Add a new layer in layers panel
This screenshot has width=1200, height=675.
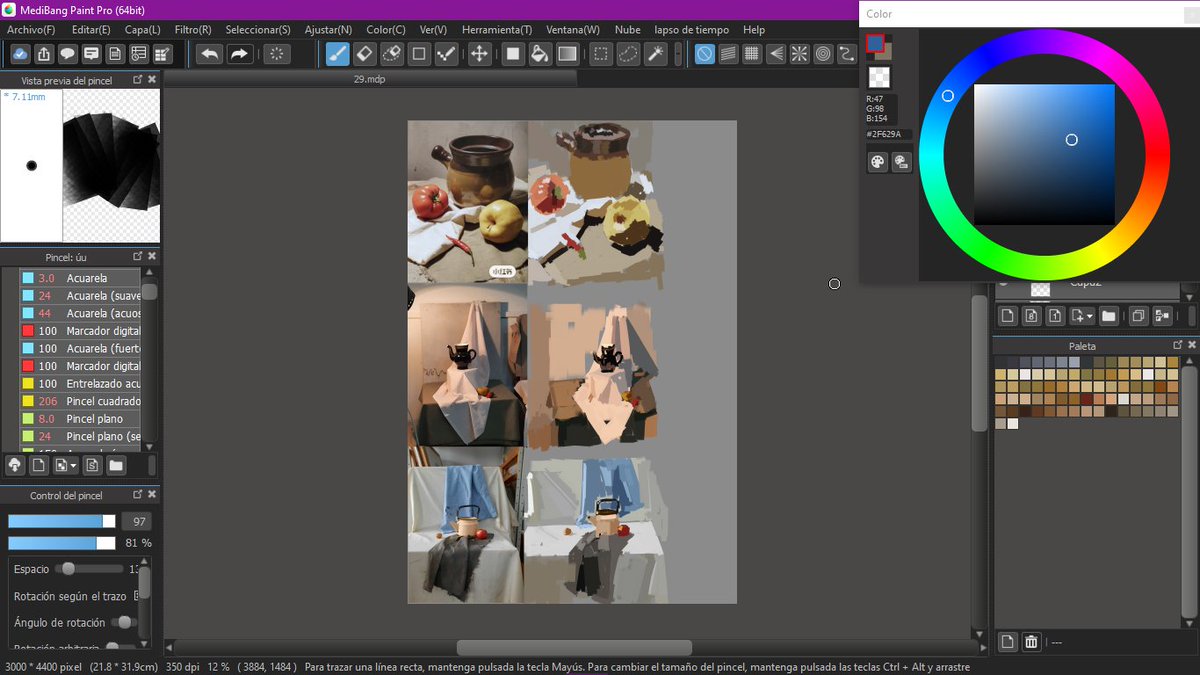pyautogui.click(x=1008, y=316)
